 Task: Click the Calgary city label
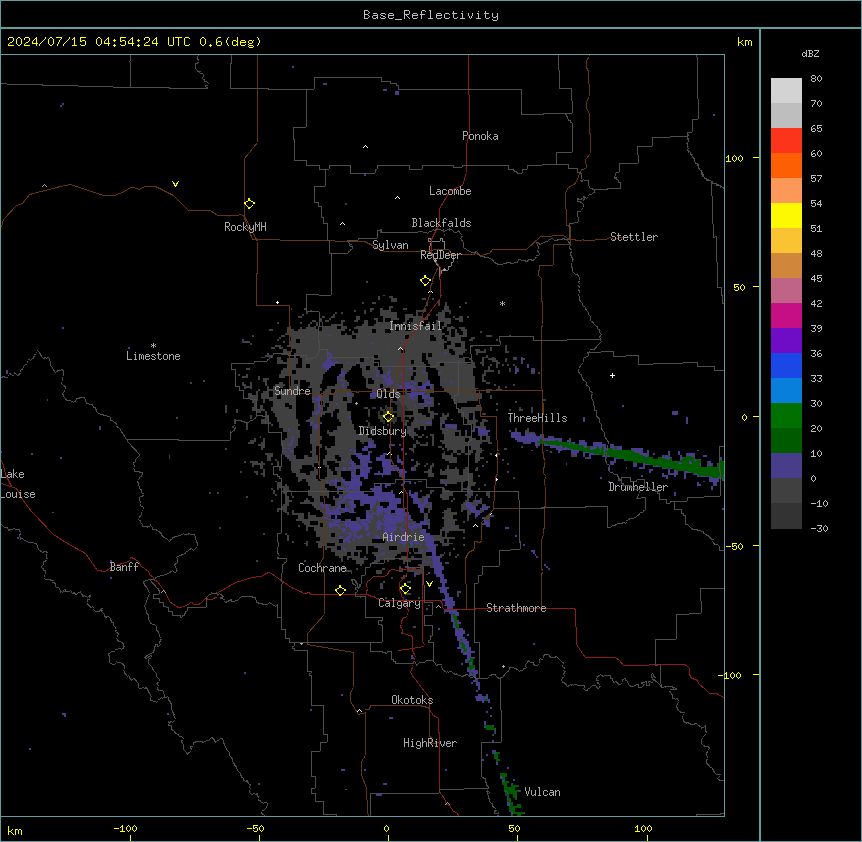(399, 603)
